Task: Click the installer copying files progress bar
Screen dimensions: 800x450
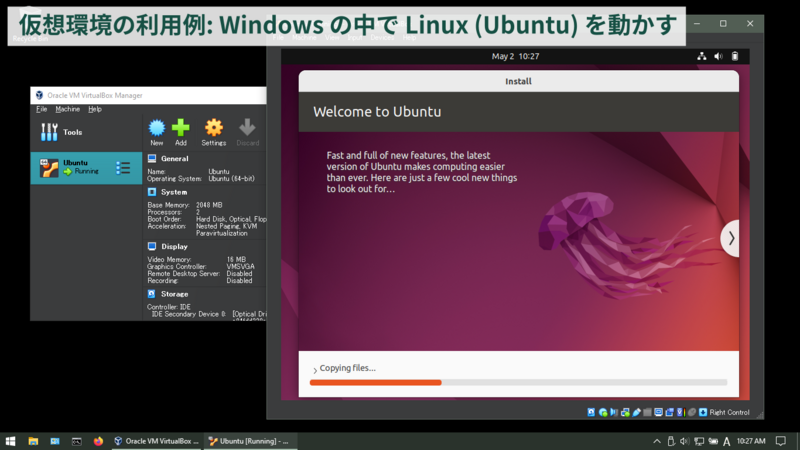Action: pos(518,383)
